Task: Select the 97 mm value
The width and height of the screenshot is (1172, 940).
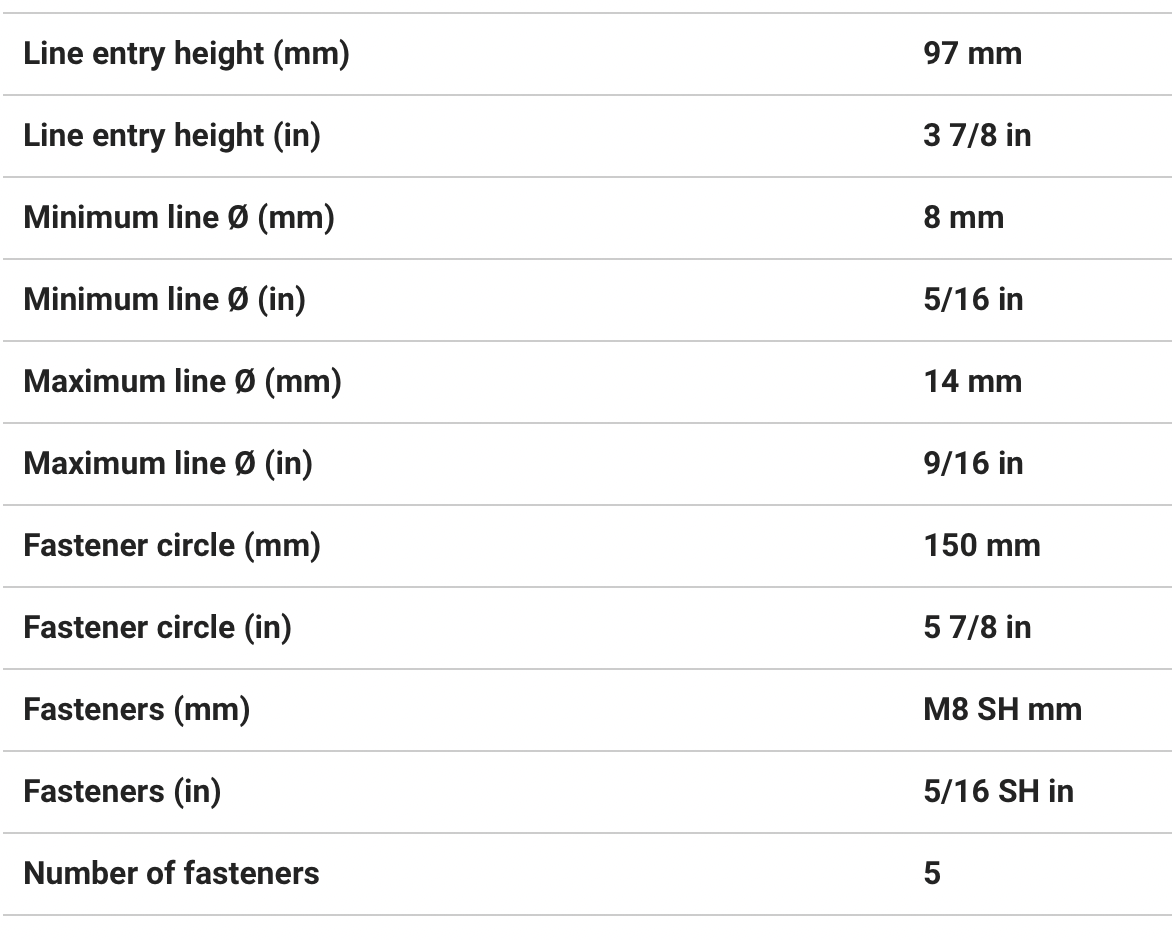Action: coord(972,54)
